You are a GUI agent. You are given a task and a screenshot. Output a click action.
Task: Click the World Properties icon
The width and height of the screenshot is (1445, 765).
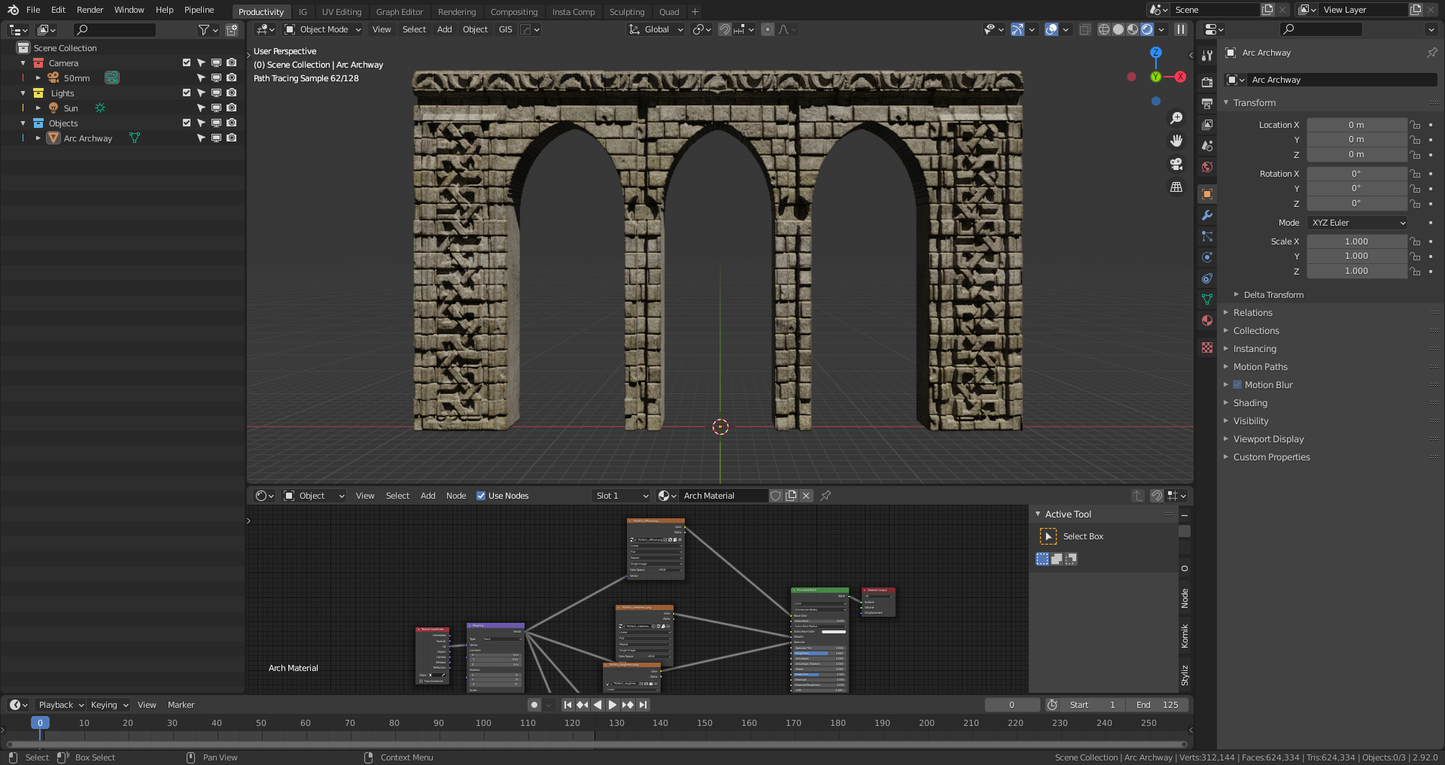[1207, 166]
